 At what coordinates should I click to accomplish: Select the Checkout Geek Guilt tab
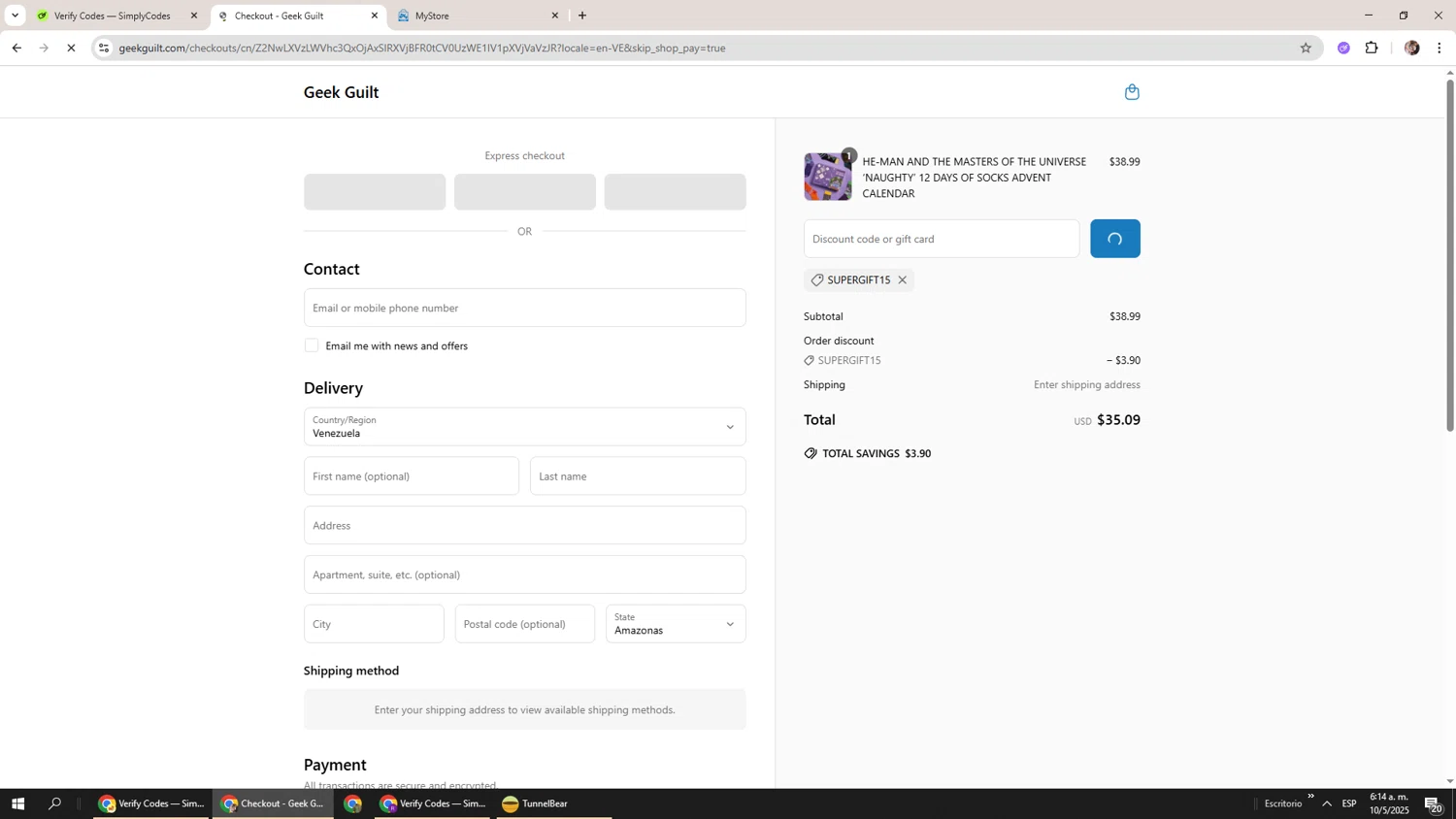pyautogui.click(x=291, y=16)
